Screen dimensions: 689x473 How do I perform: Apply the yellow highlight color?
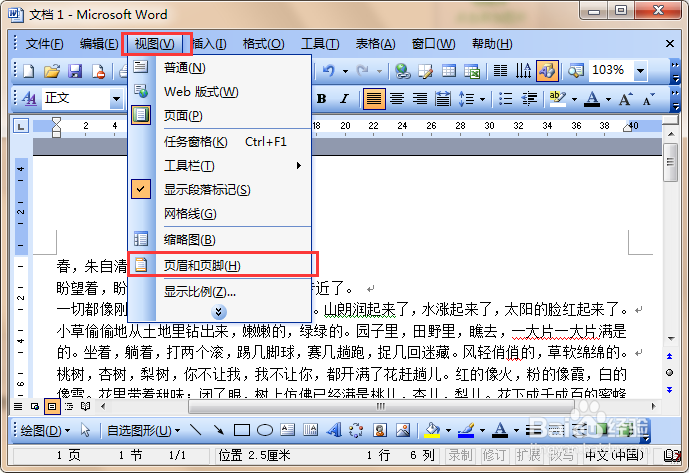coord(557,99)
